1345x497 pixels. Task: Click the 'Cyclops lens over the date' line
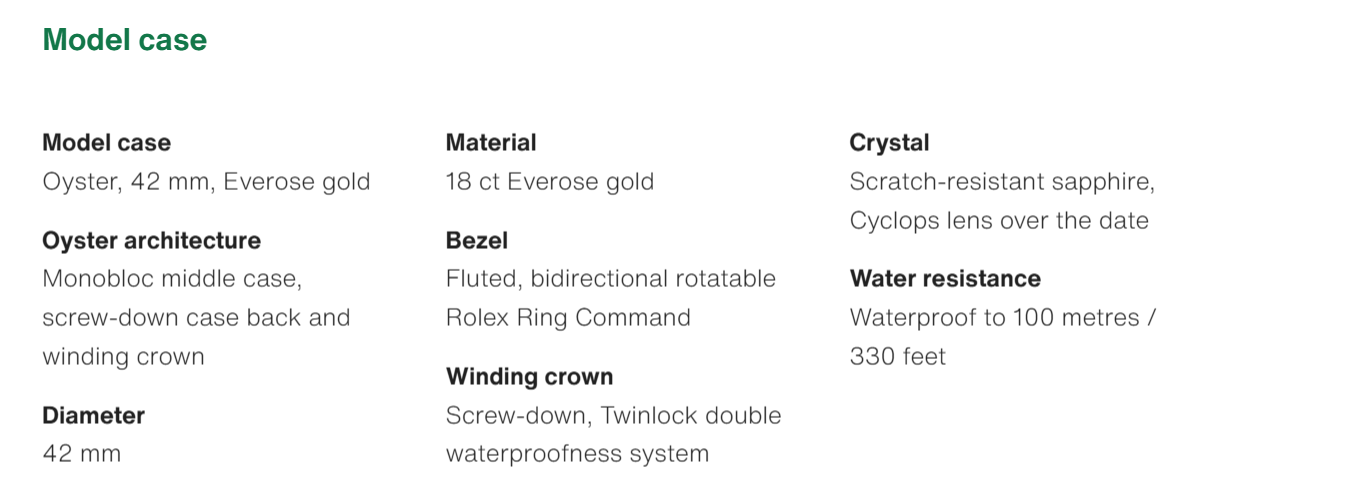tap(999, 220)
